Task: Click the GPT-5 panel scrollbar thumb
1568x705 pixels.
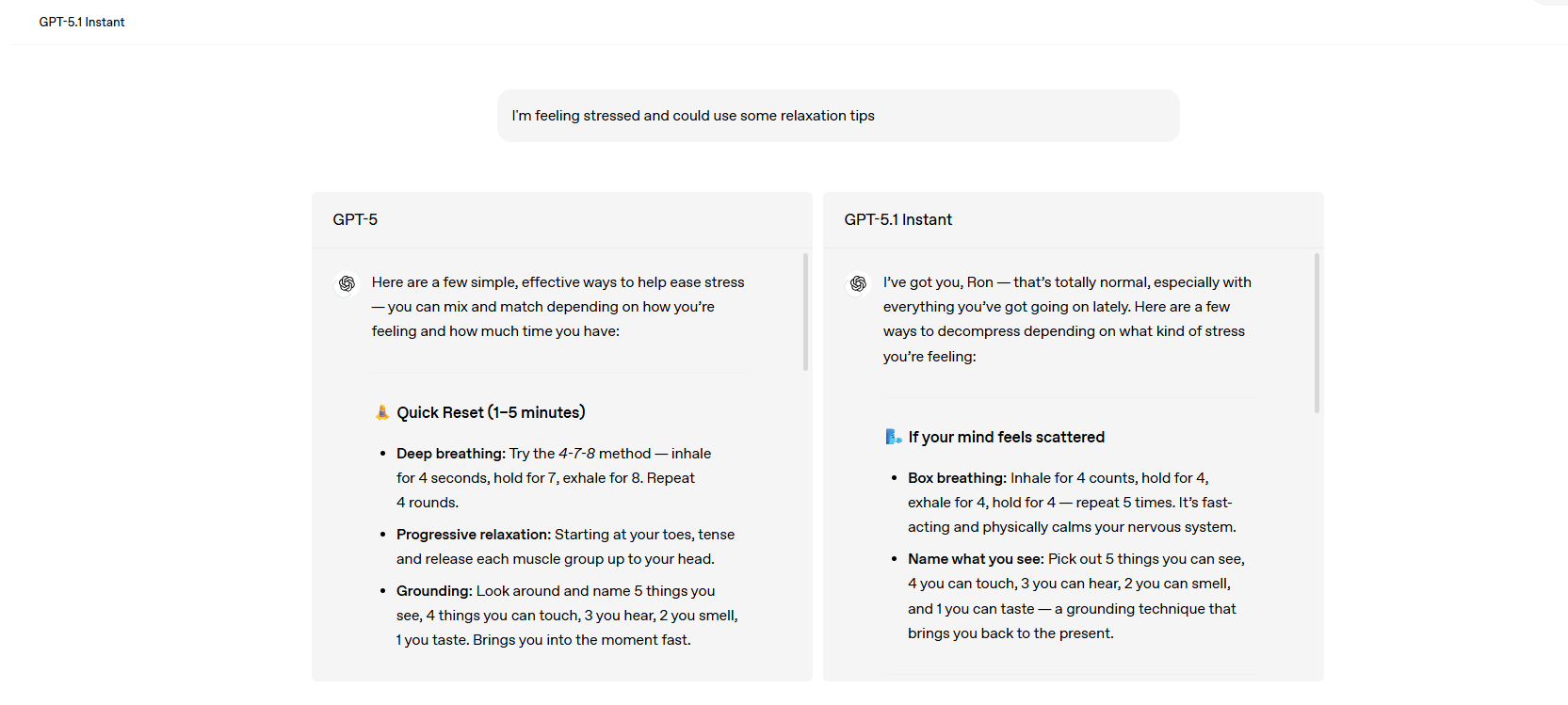Action: click(805, 311)
